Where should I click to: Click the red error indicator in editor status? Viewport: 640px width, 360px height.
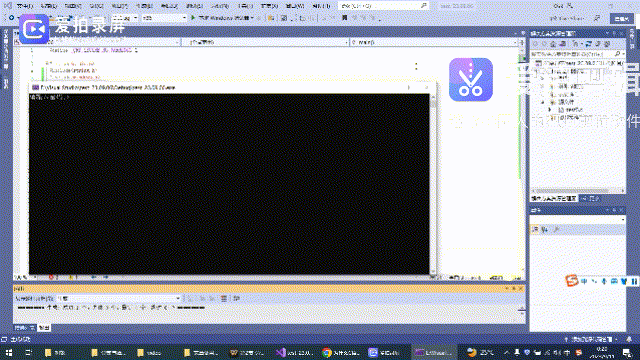click(51, 277)
